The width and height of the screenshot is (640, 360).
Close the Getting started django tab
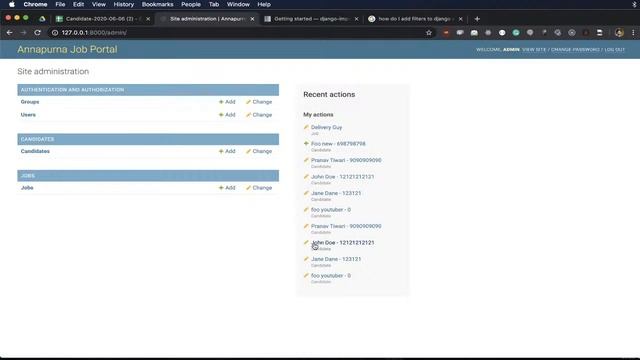click(x=356, y=19)
